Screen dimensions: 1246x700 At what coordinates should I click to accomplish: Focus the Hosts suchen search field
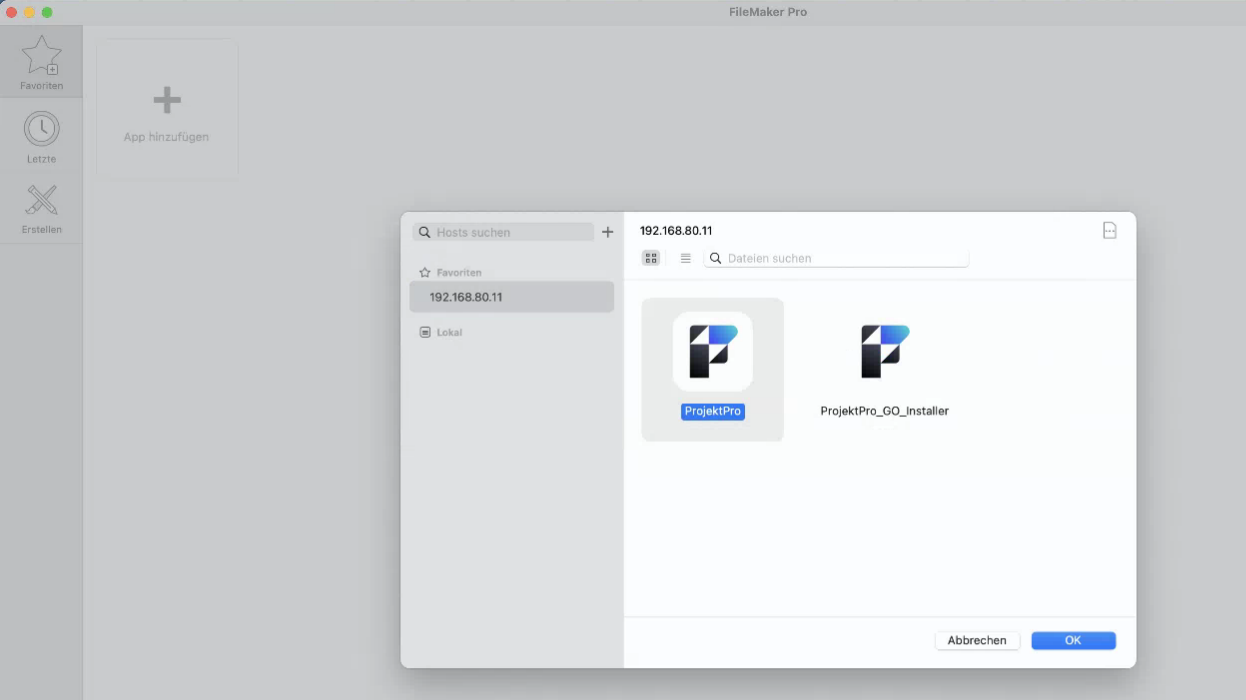(510, 232)
